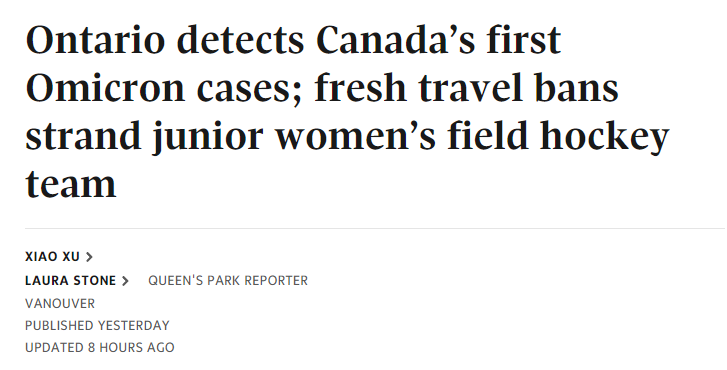
Task: Click the horizontal divider below the headline
Action: click(376, 228)
